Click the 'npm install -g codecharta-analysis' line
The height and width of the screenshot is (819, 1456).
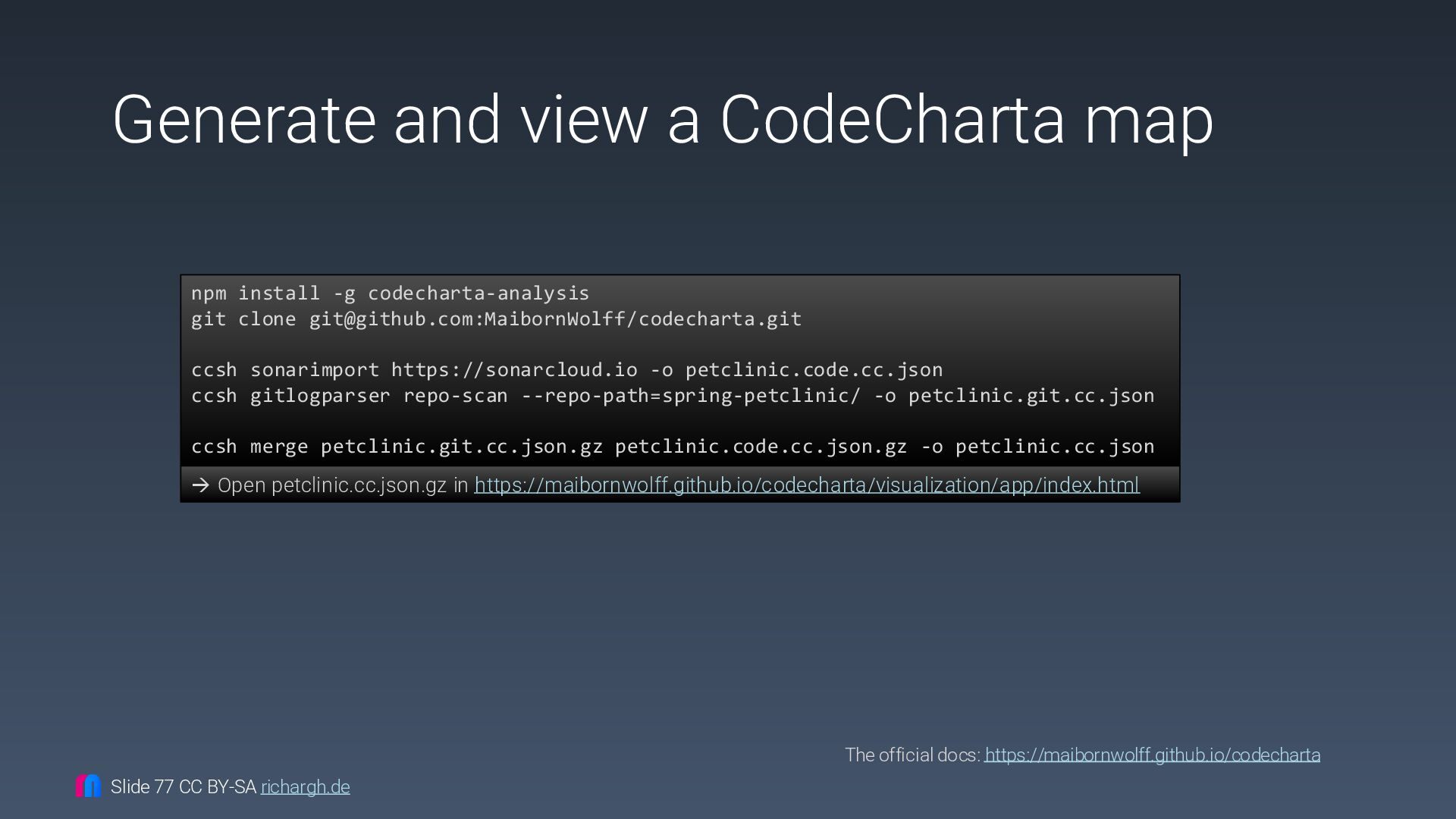[390, 293]
